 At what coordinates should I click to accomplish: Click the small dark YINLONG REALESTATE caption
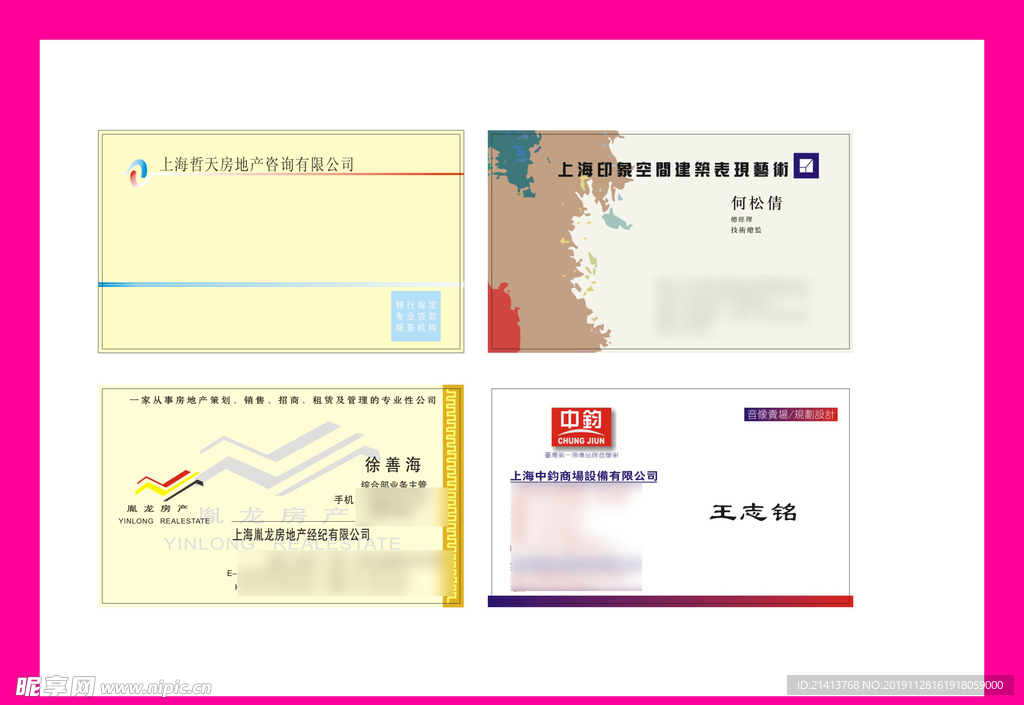164,521
